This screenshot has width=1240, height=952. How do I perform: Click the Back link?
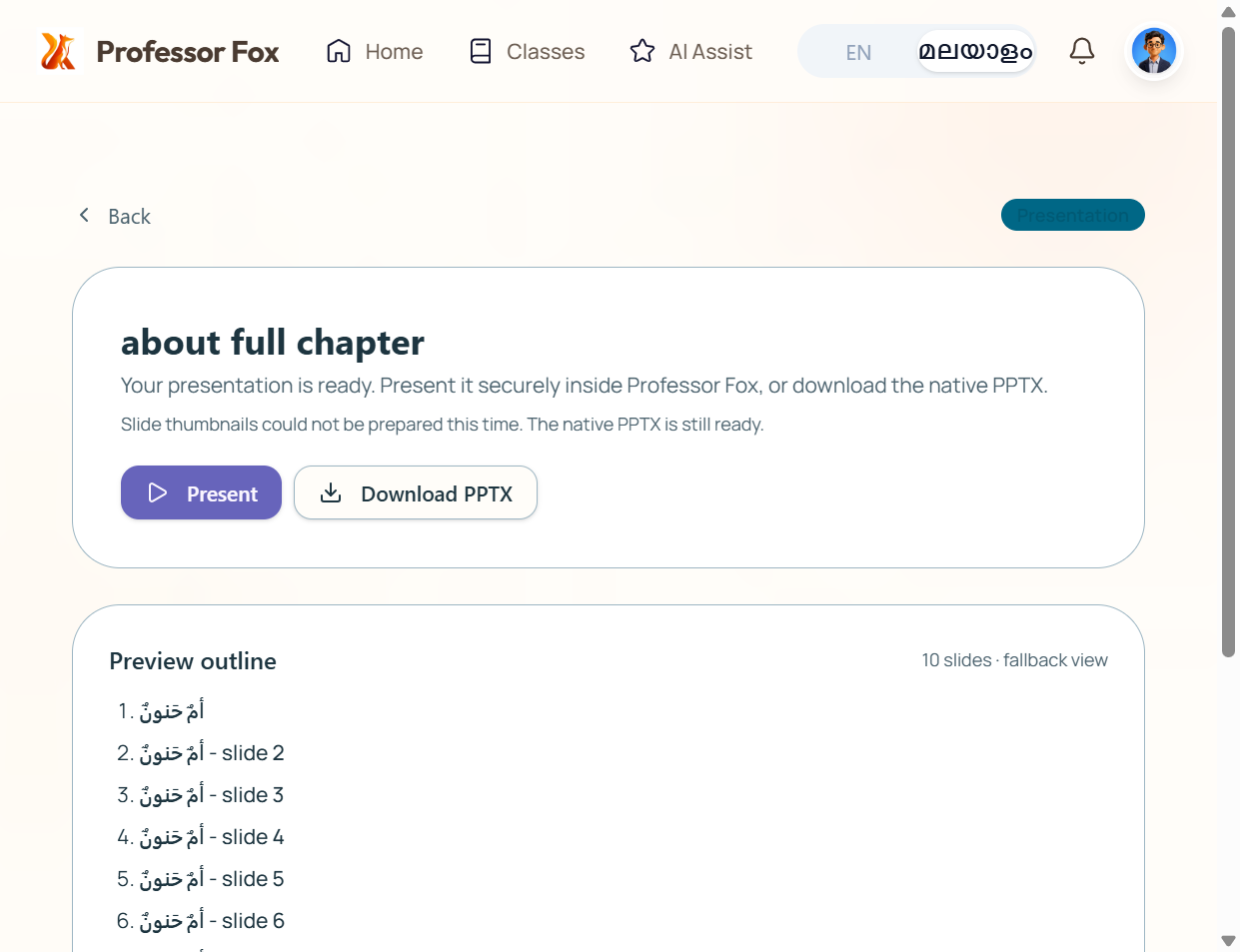point(114,216)
